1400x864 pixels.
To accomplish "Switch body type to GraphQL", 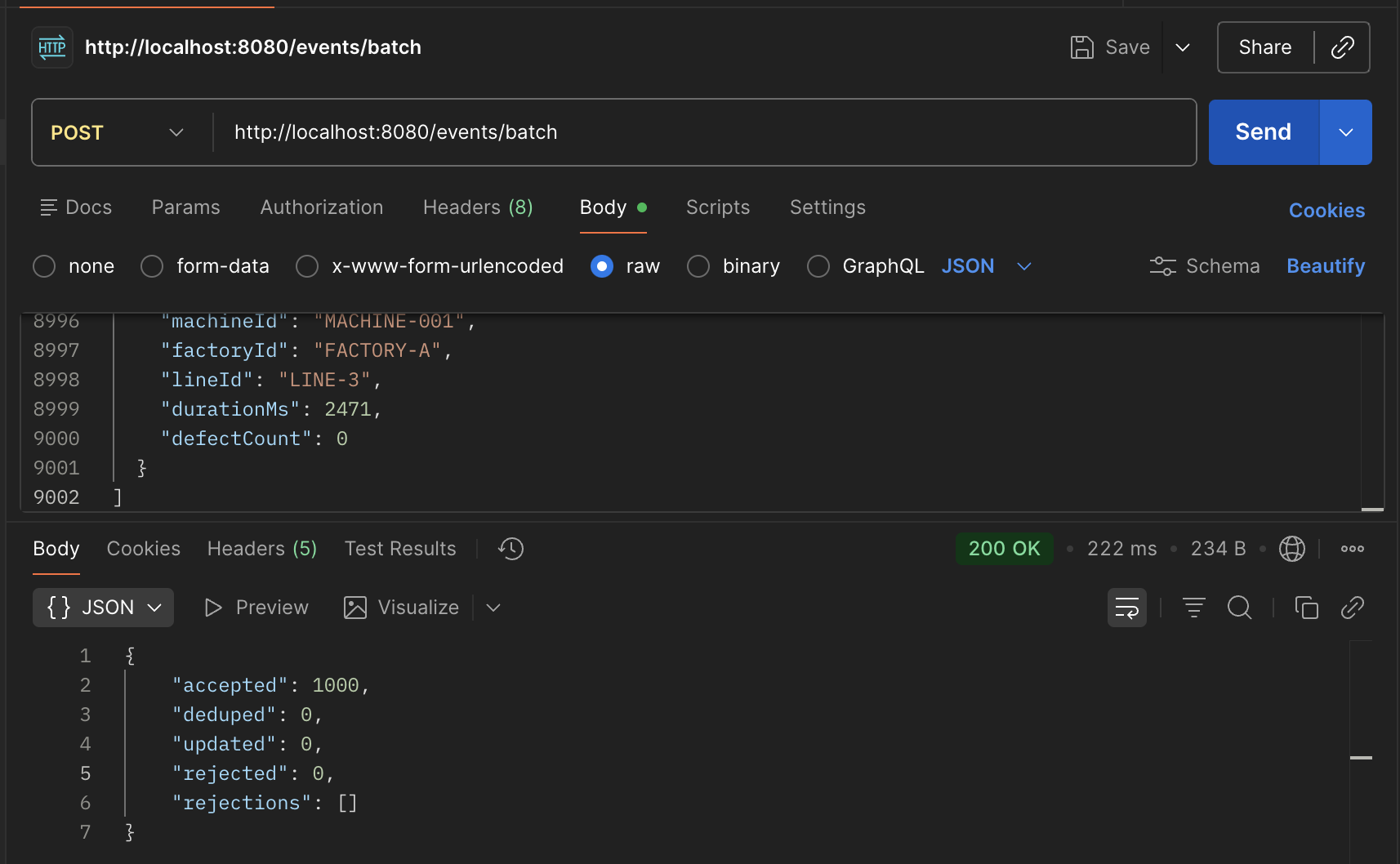I will (818, 265).
